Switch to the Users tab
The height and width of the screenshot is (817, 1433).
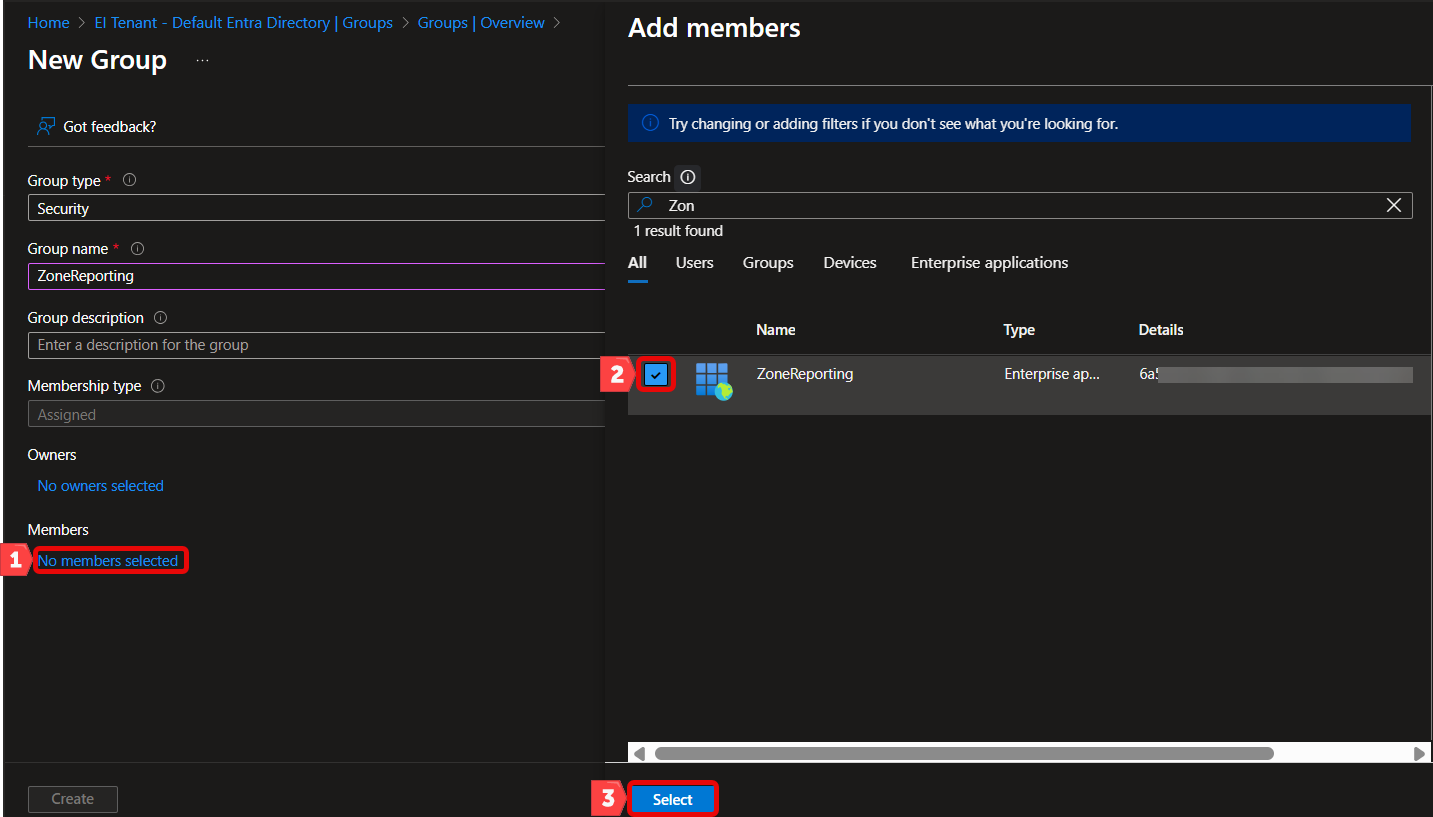695,263
